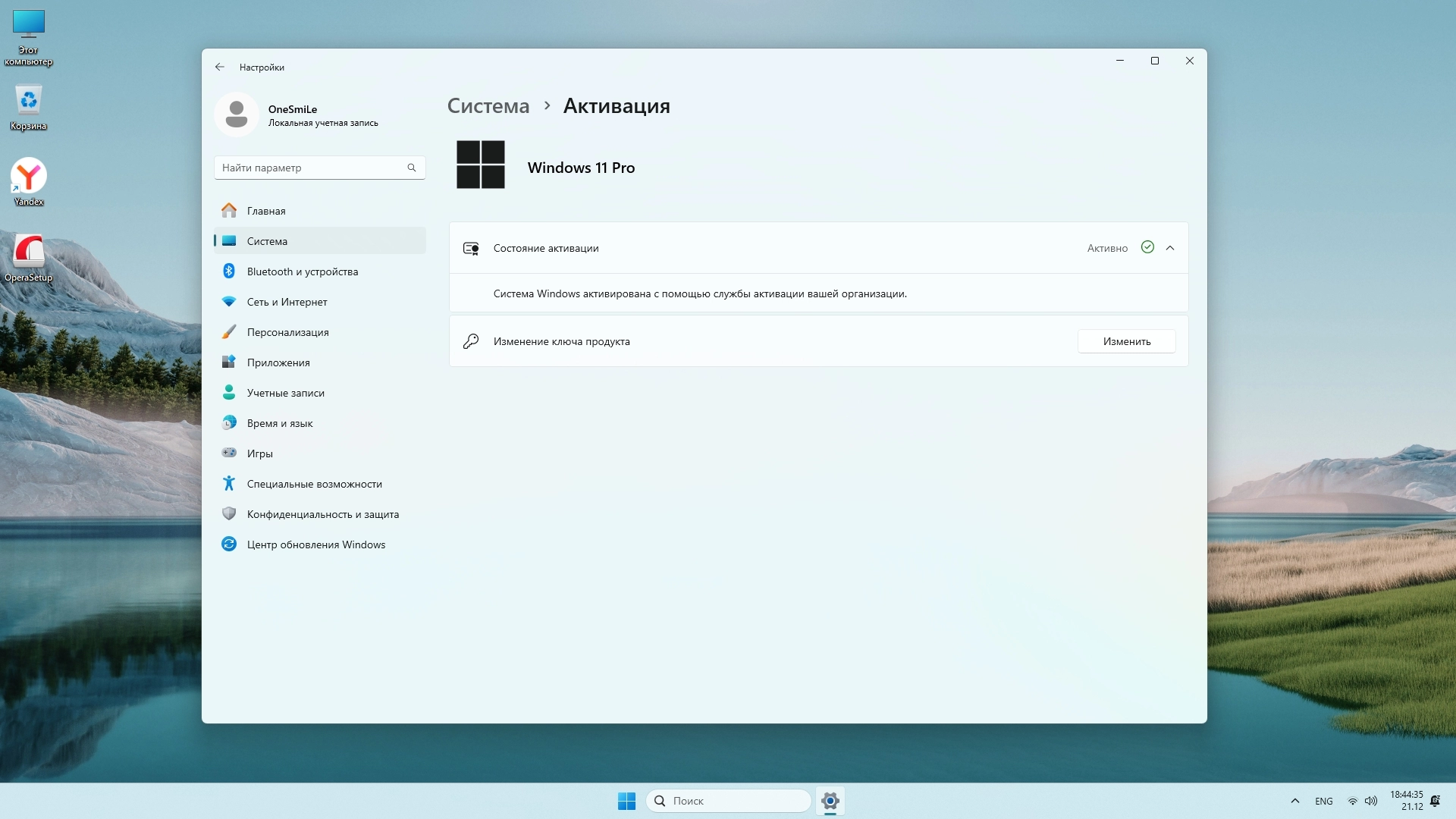Open Сеть и Интернет settings
1456x819 pixels.
(x=287, y=302)
